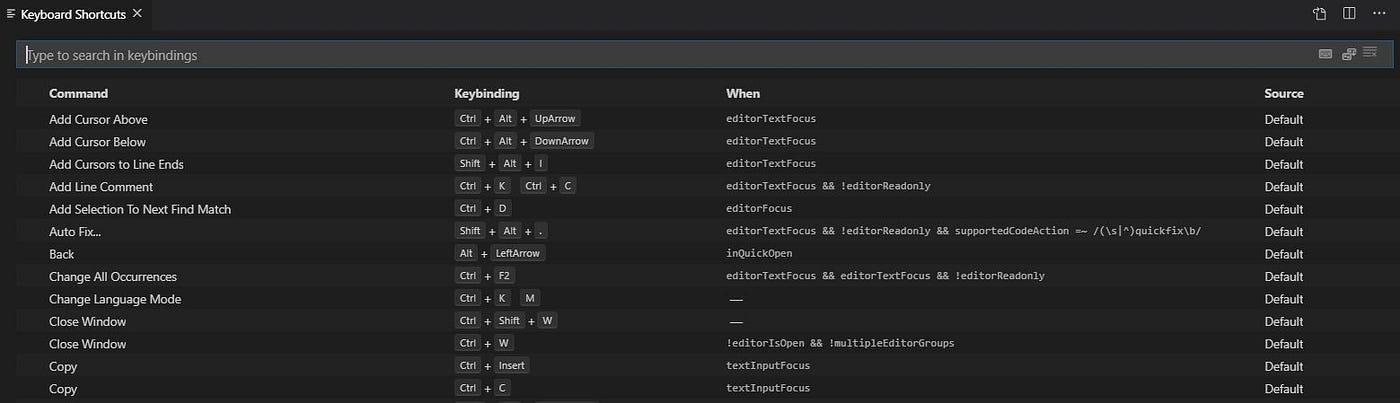Click the When column header

[743, 93]
